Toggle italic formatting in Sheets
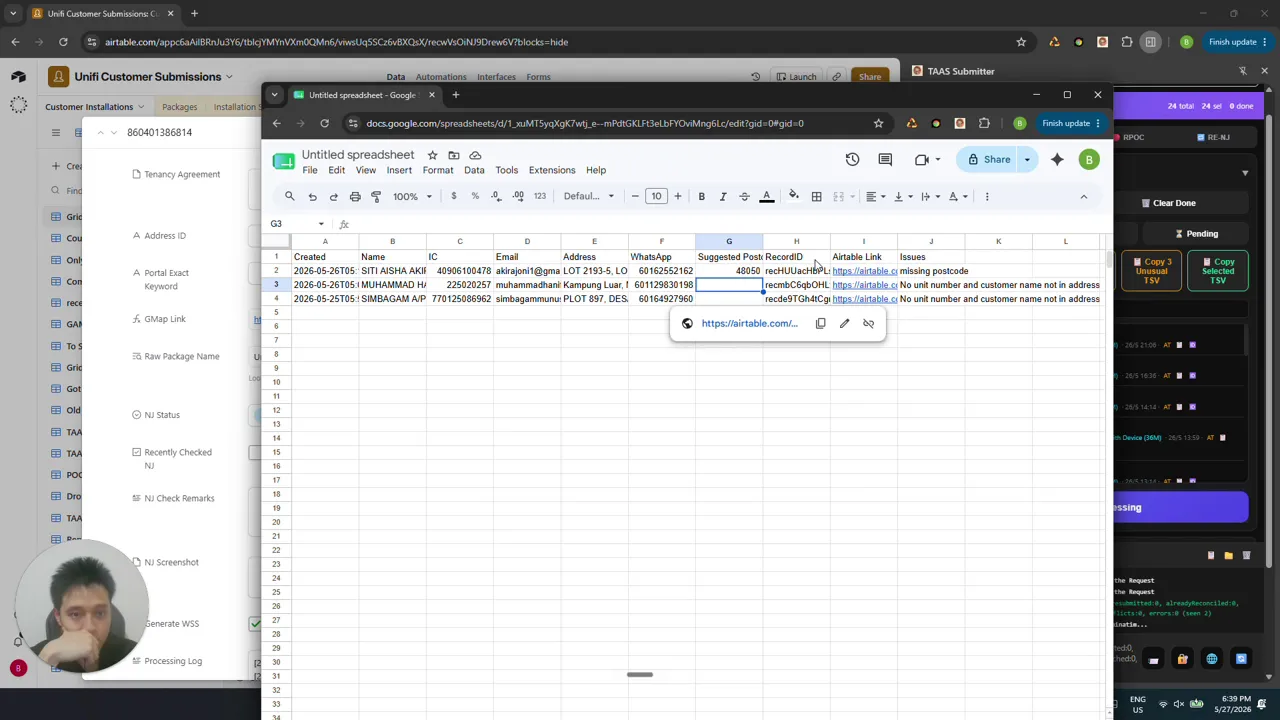Viewport: 1280px width, 720px height. 723,197
